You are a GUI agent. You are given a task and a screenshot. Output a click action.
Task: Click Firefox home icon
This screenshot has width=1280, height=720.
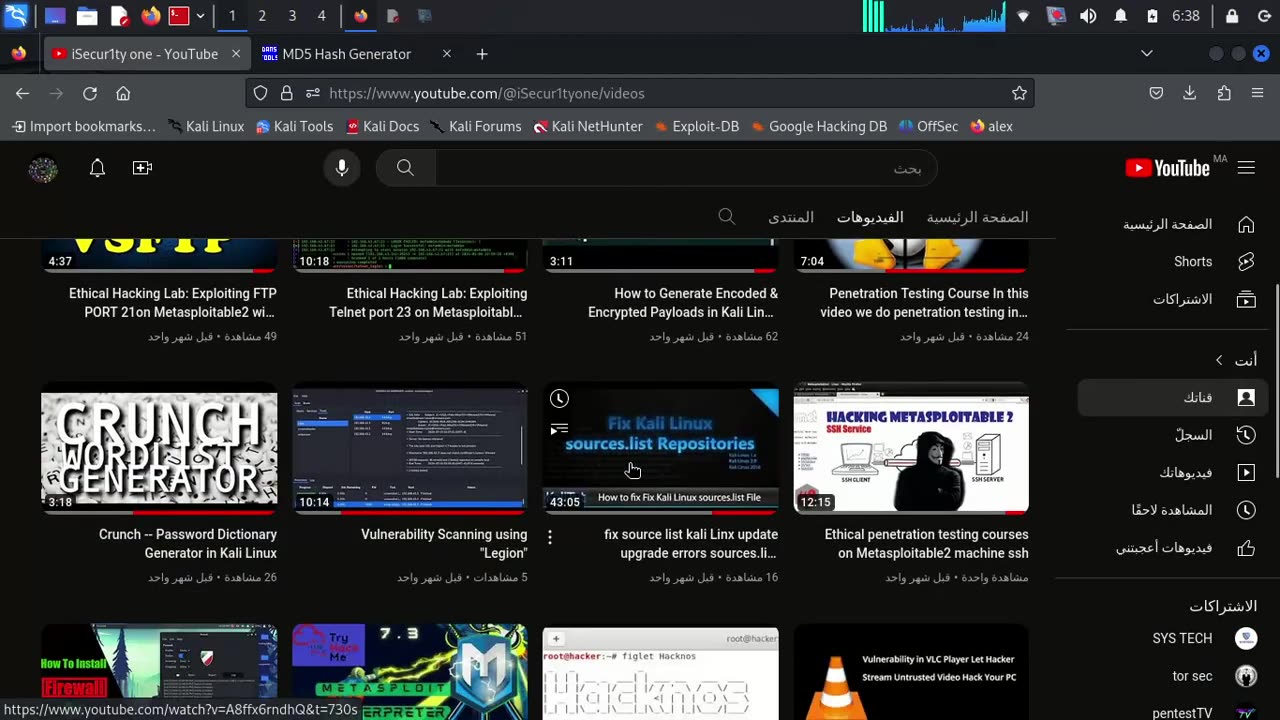(x=123, y=93)
